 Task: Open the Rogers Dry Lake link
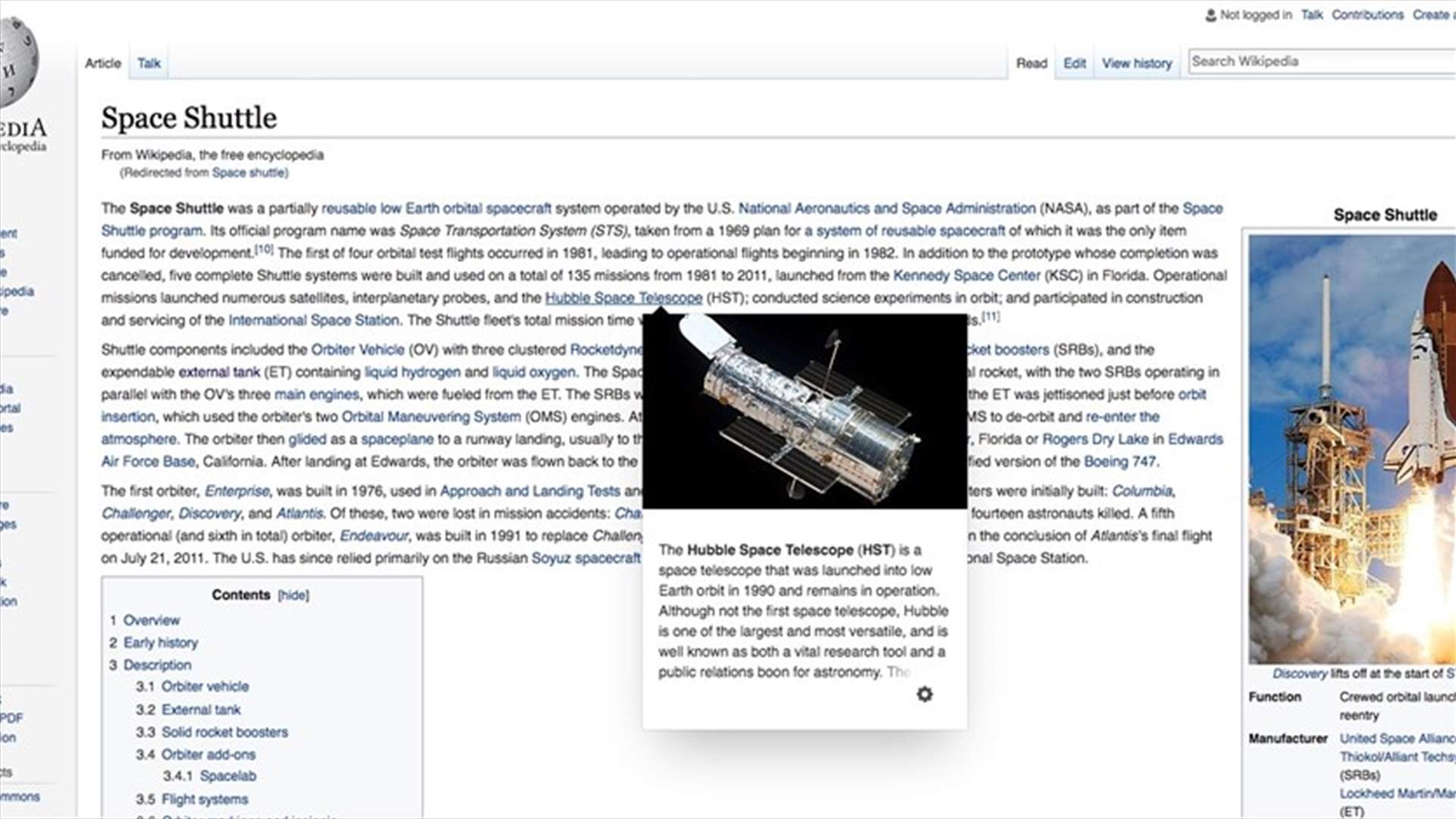[x=1095, y=439]
